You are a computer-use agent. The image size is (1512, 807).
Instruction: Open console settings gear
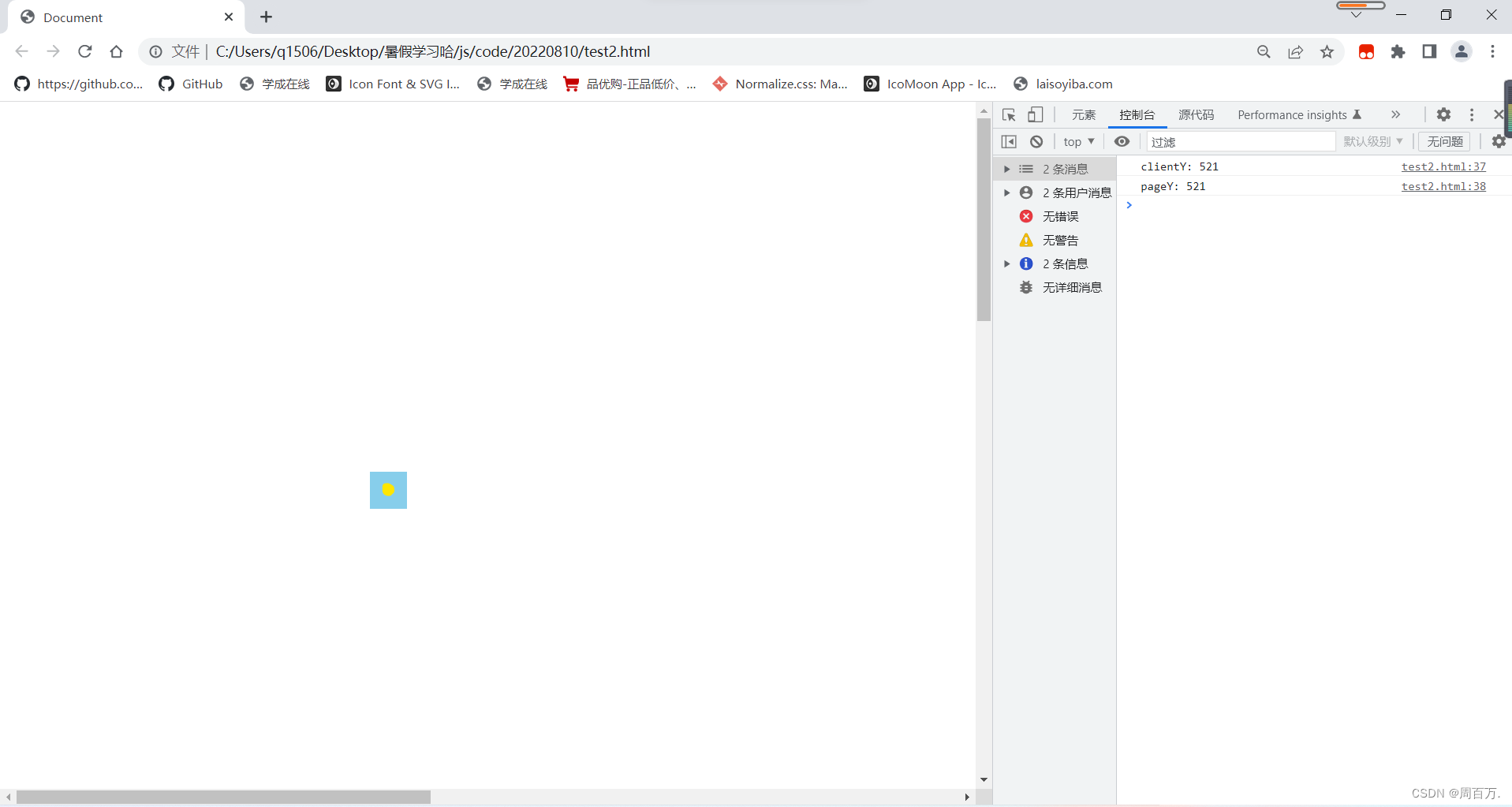point(1499,141)
